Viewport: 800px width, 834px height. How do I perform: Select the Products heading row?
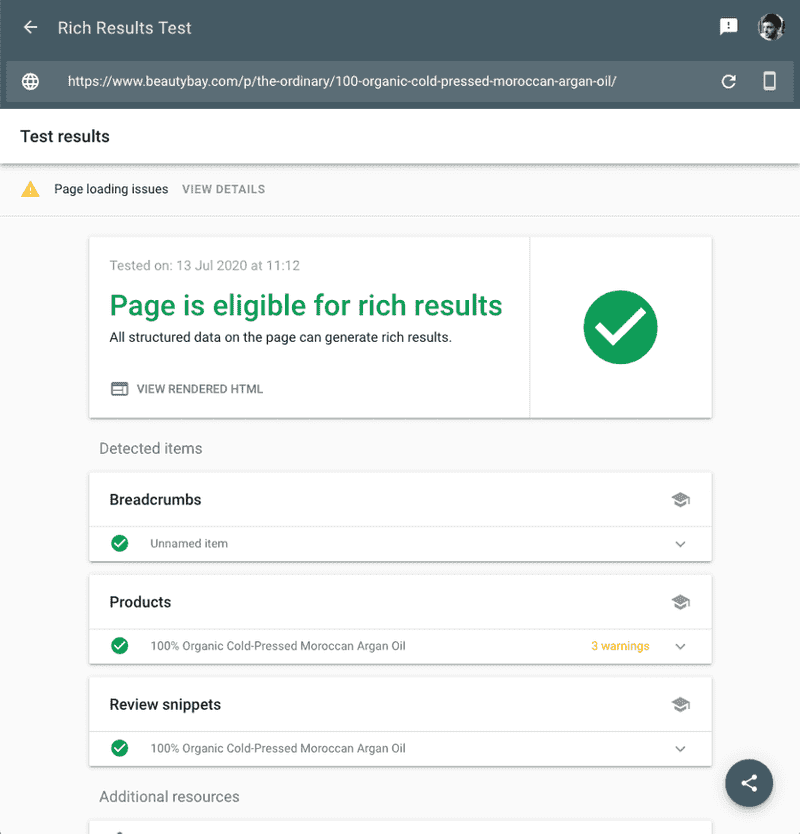400,602
